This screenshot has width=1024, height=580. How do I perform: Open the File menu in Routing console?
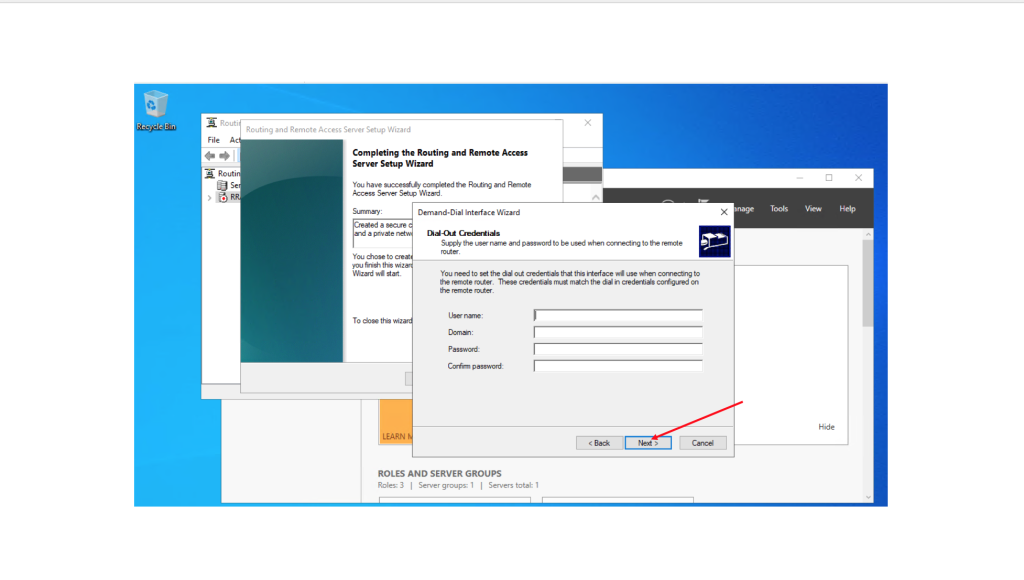pos(213,140)
